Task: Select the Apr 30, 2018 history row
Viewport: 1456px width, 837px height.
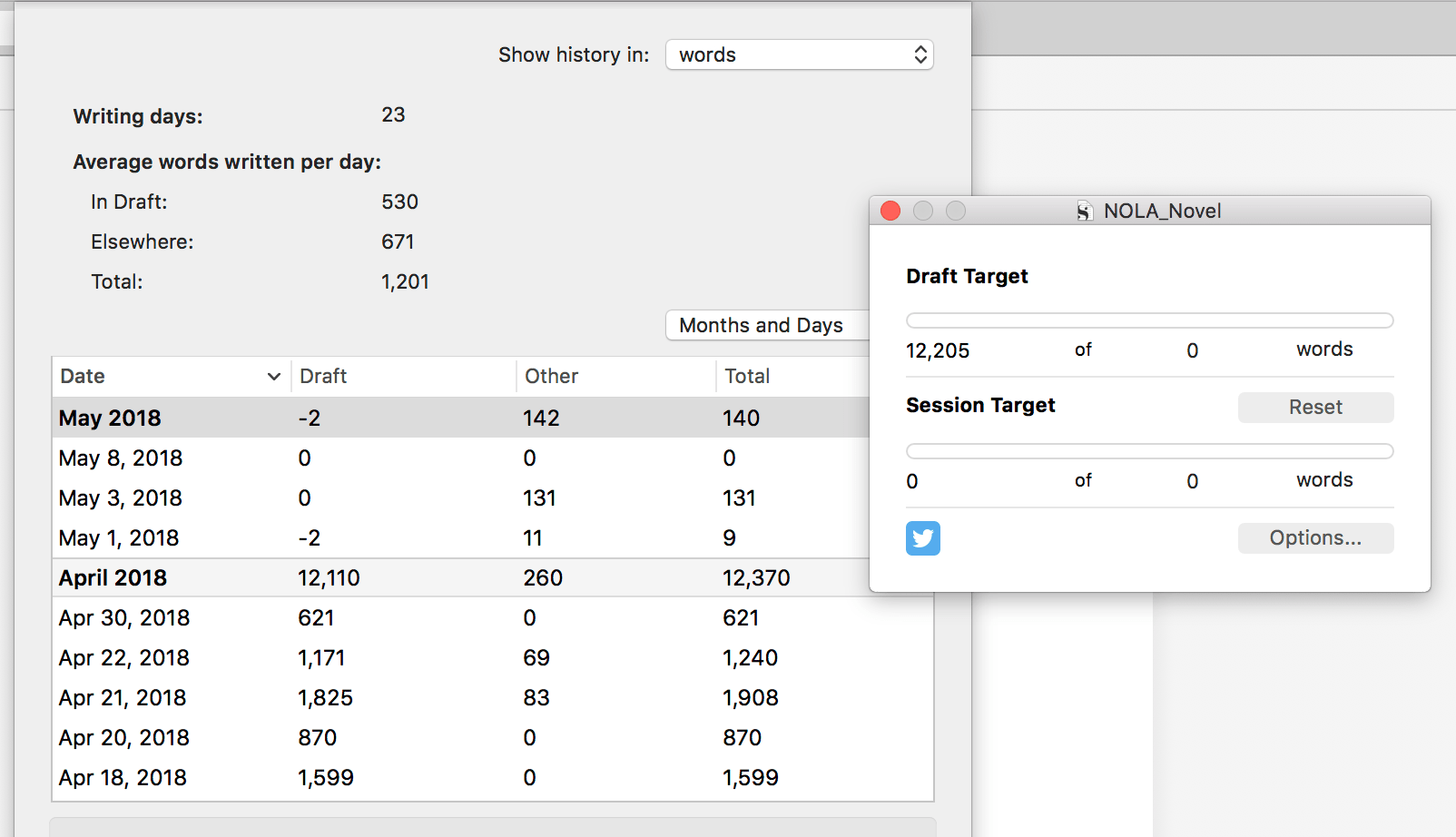Action: [454, 618]
